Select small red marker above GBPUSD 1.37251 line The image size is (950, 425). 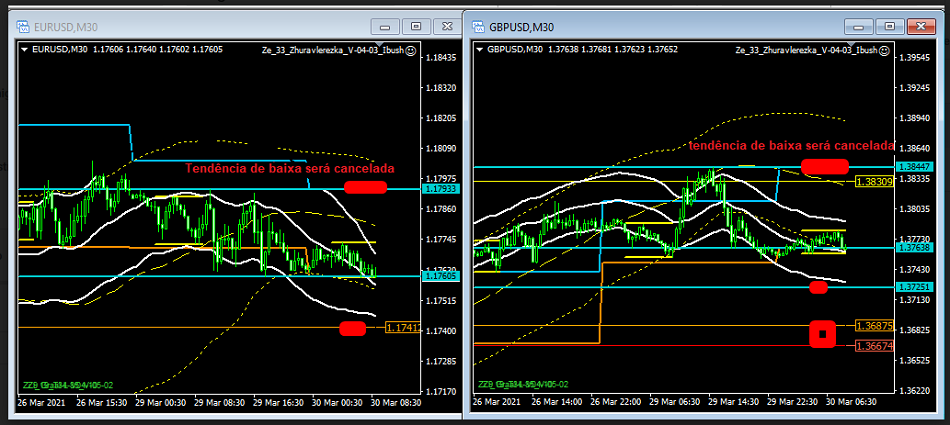point(818,287)
